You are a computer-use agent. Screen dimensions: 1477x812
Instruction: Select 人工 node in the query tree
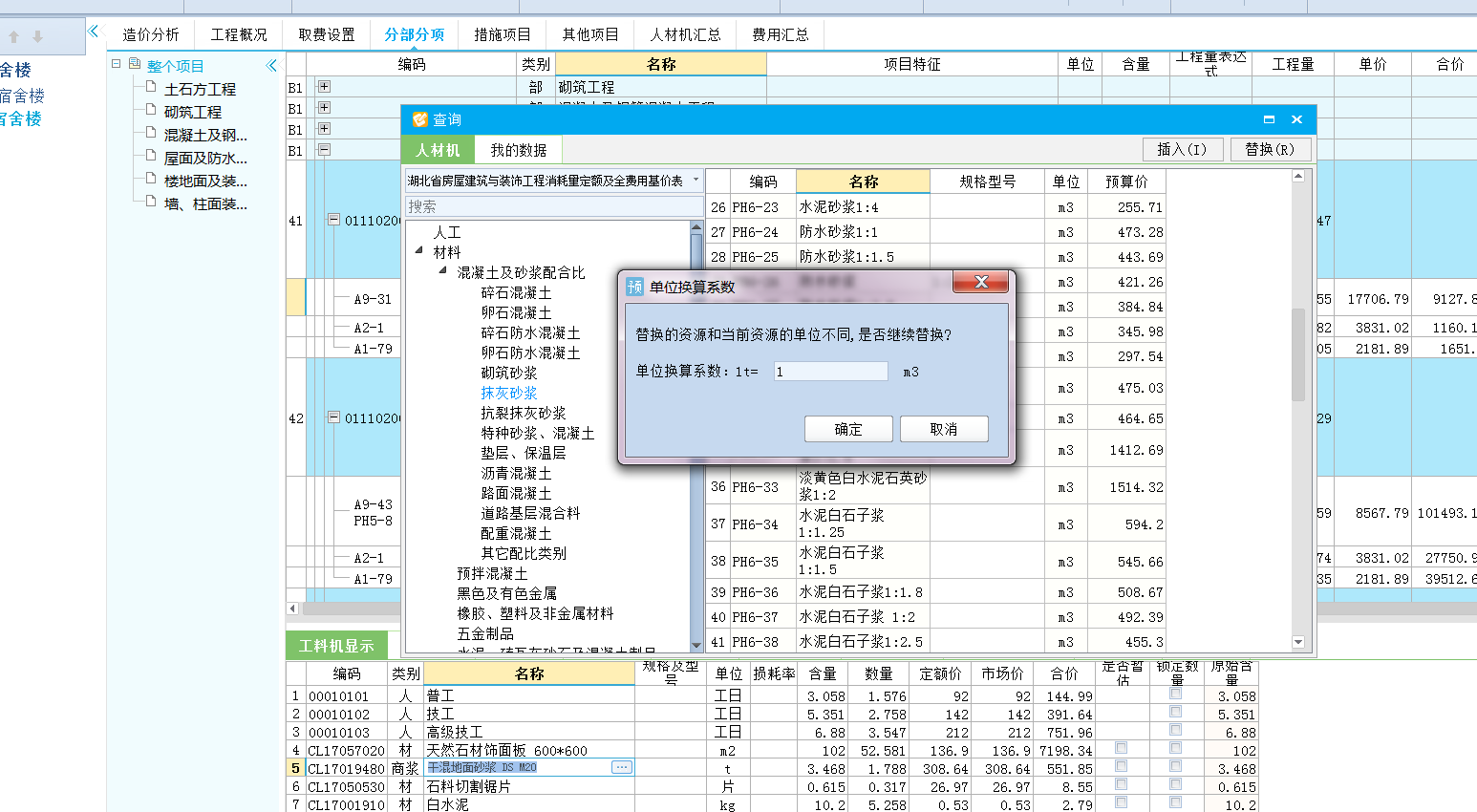click(x=447, y=232)
